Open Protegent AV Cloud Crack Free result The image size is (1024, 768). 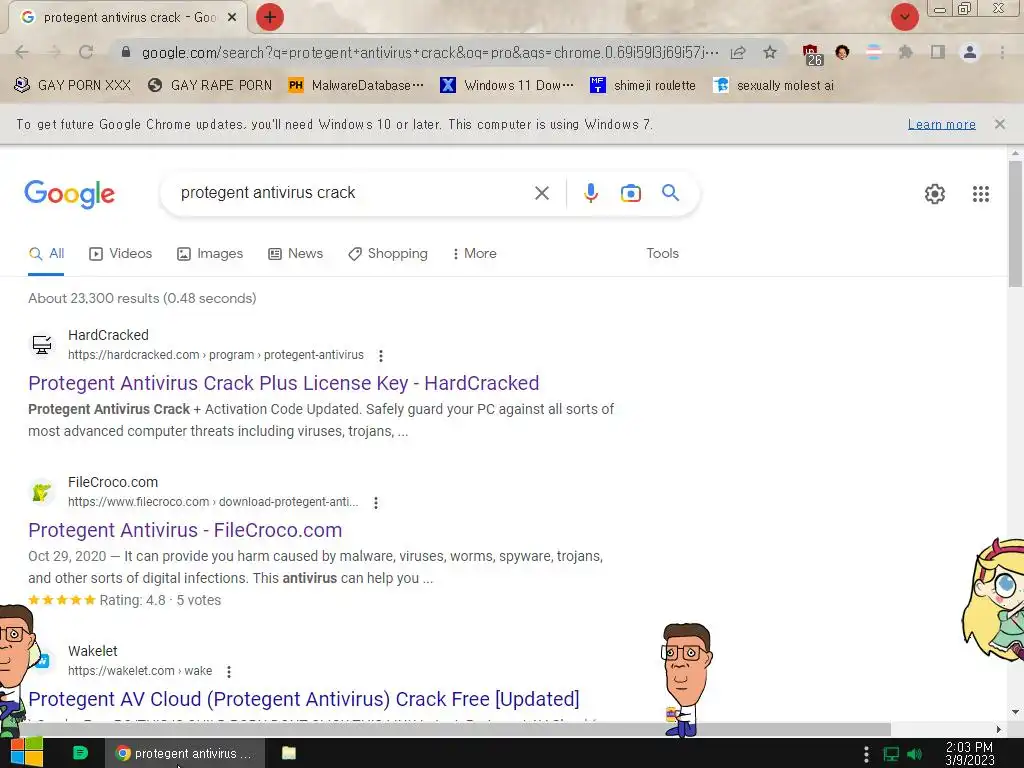304,699
